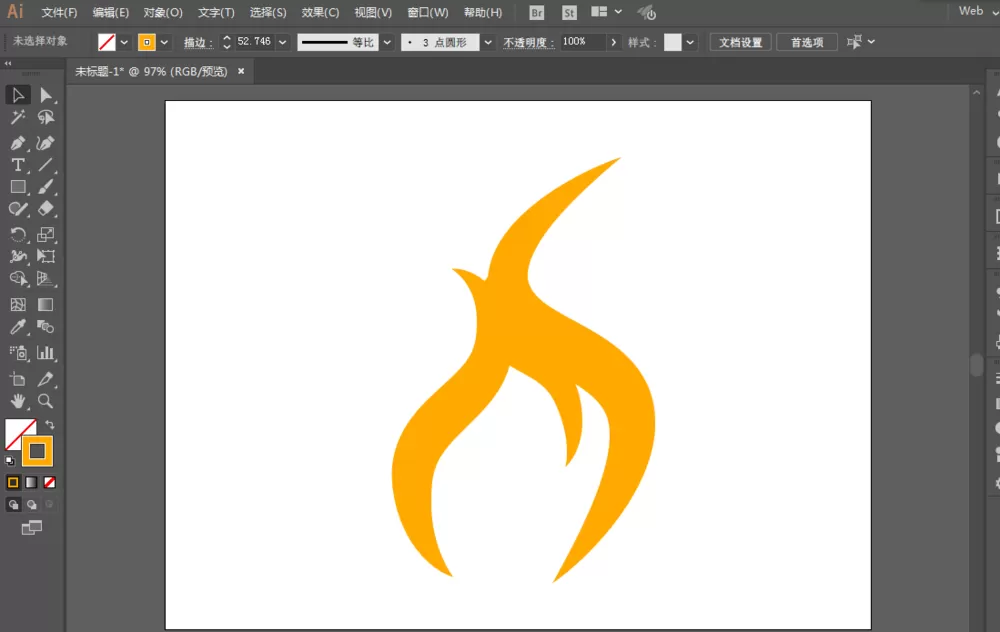The height and width of the screenshot is (632, 1000).
Task: Select the 未标题-1 document tab
Action: point(151,71)
